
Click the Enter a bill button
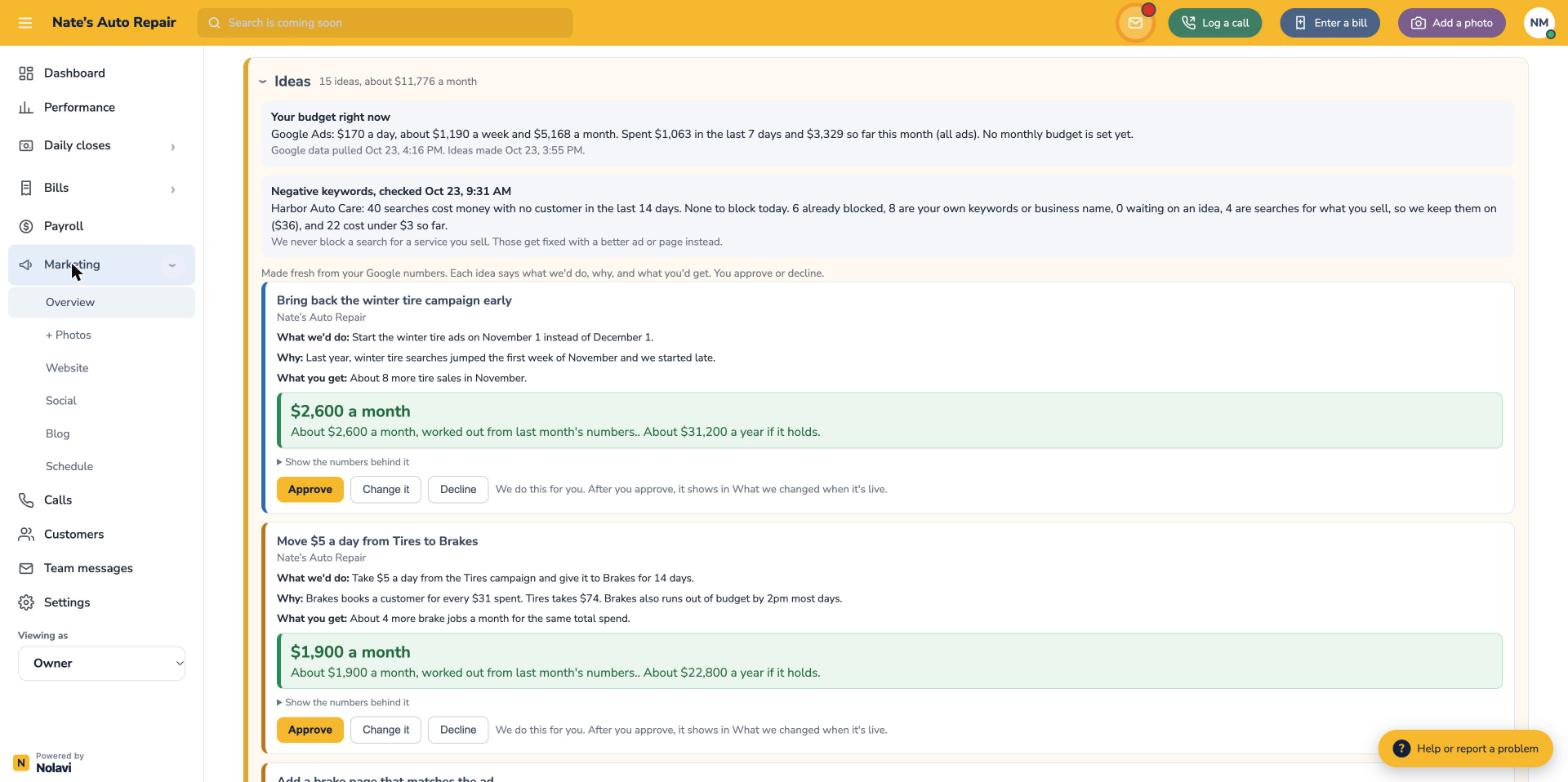tap(1330, 23)
